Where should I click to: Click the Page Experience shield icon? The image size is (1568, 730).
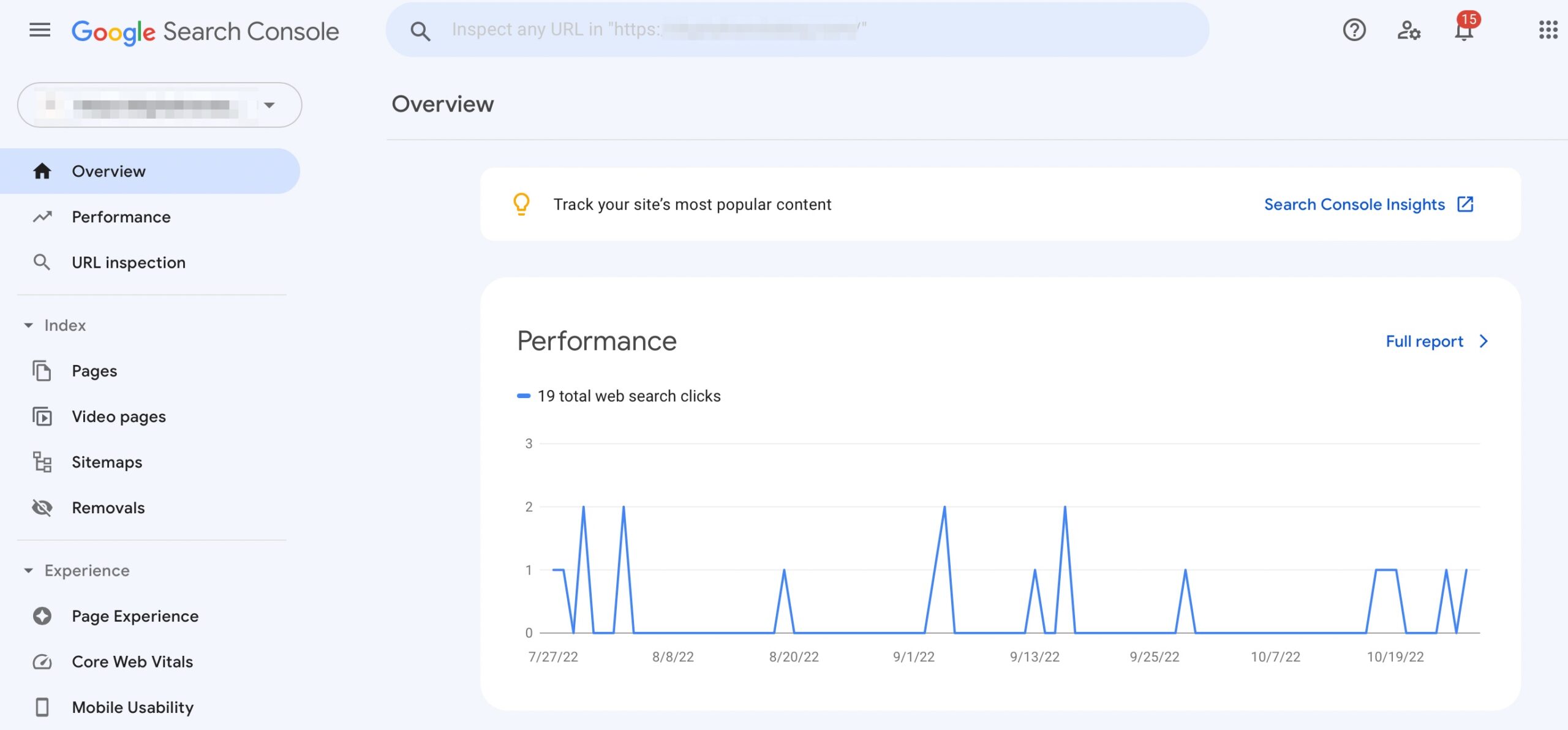(41, 616)
